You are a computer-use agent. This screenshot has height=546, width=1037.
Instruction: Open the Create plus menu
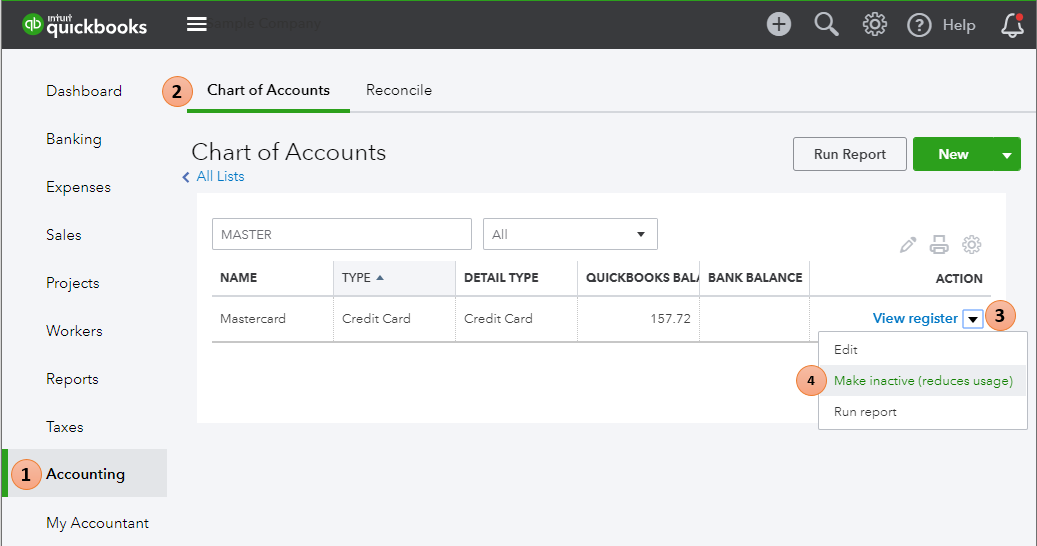(x=778, y=24)
